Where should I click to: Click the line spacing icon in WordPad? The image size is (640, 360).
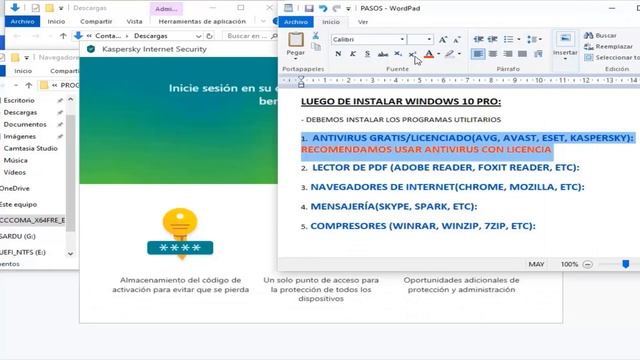532,39
